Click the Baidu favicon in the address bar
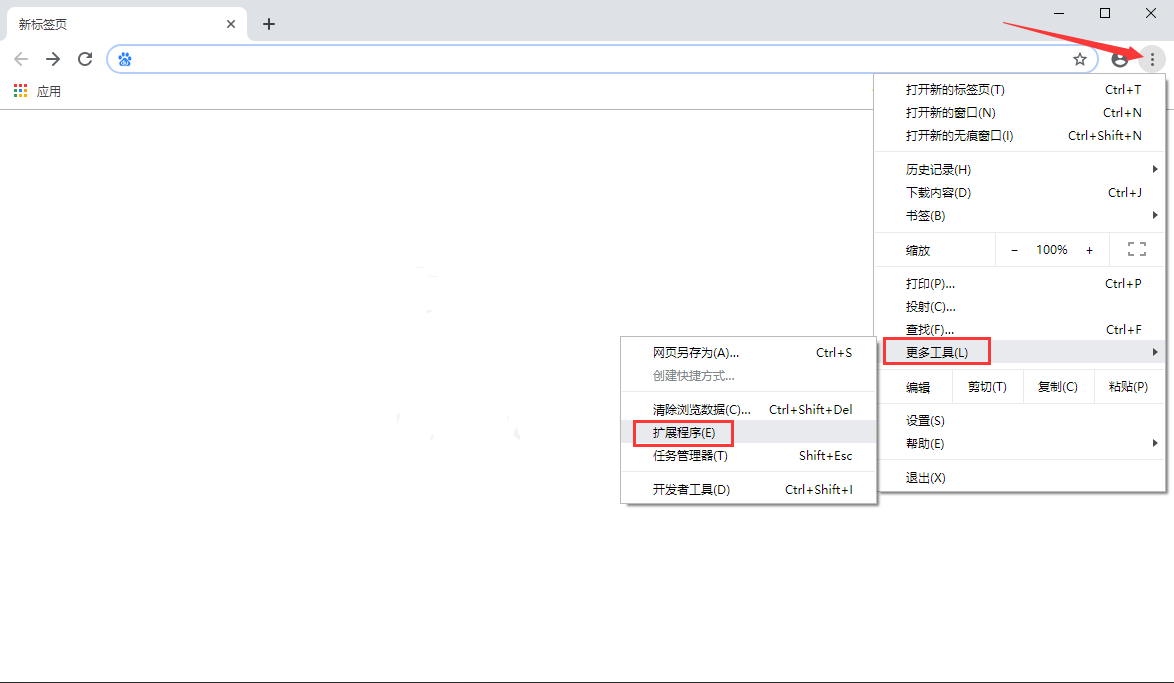Image resolution: width=1174 pixels, height=683 pixels. click(x=124, y=59)
